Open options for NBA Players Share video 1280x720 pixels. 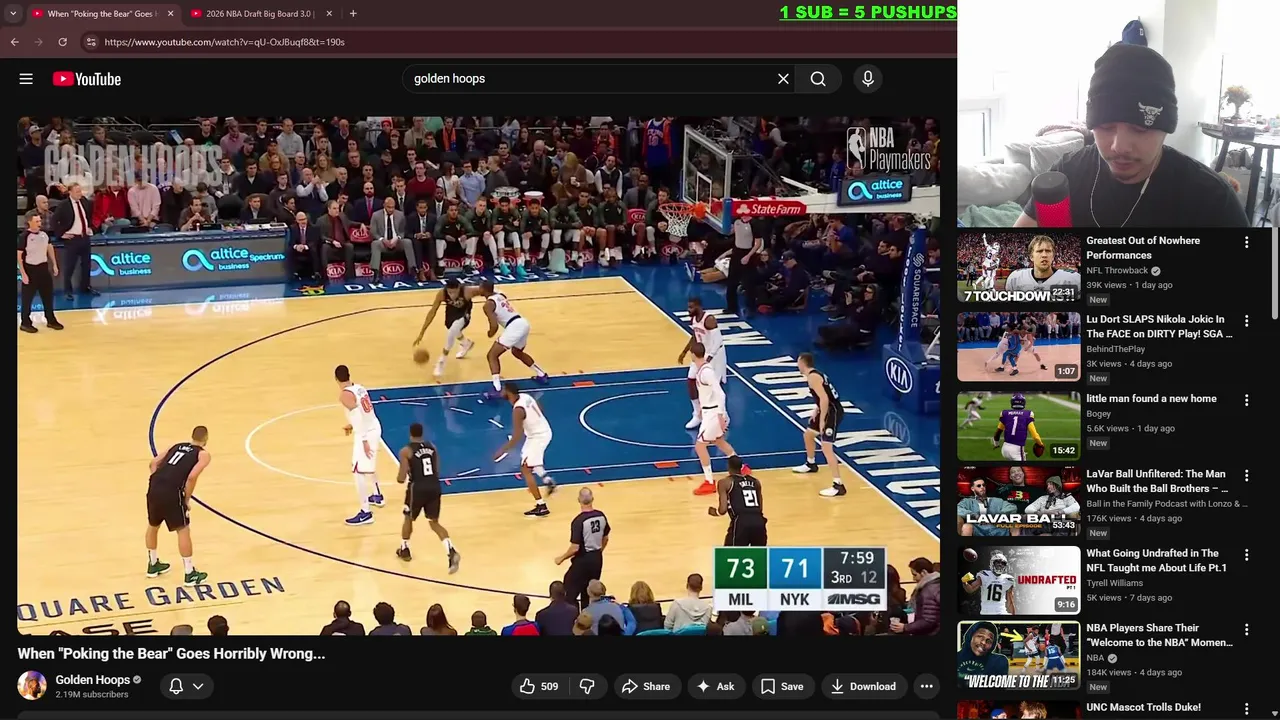pos(1246,630)
